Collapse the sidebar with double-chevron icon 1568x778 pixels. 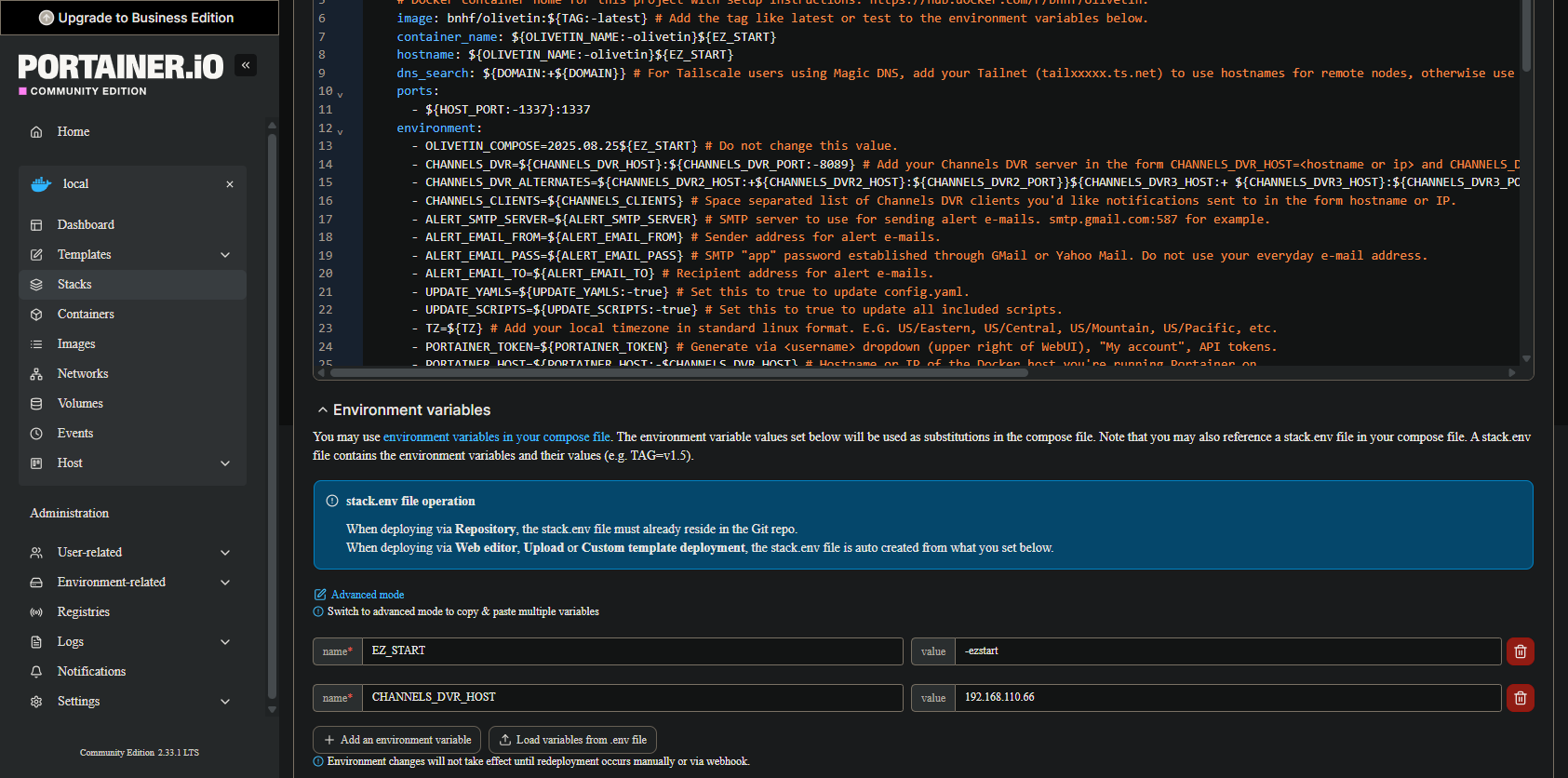[246, 65]
